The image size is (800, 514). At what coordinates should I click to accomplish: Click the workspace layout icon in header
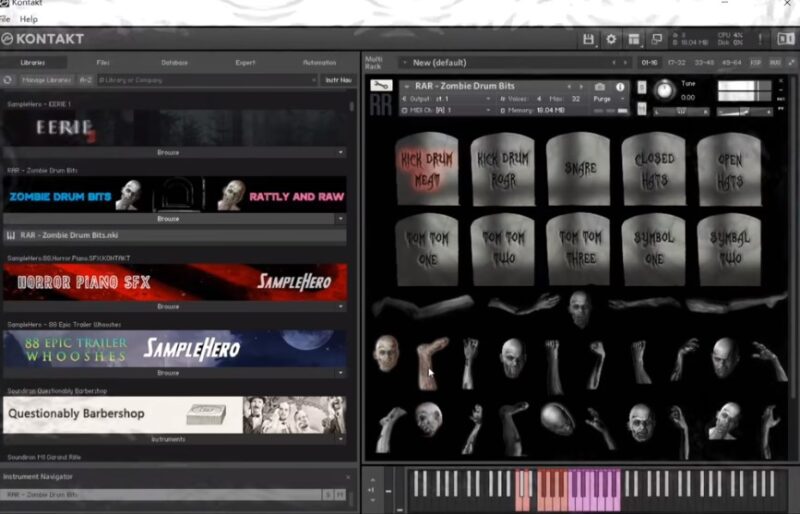pos(634,39)
